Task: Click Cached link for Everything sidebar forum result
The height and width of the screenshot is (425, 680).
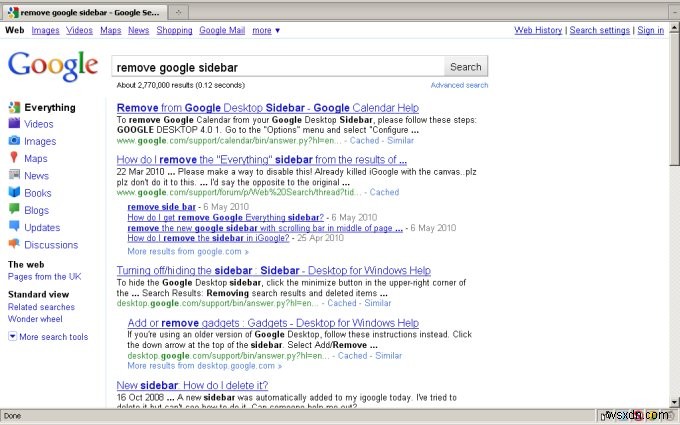Action: (384, 192)
